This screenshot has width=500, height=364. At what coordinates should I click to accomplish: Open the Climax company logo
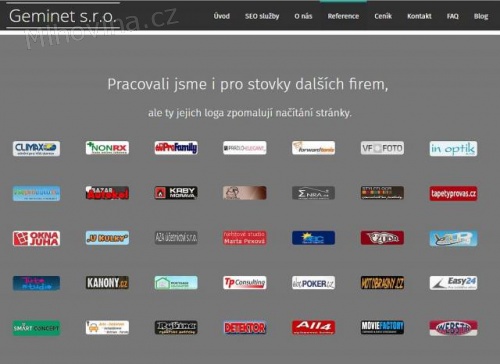point(36,148)
